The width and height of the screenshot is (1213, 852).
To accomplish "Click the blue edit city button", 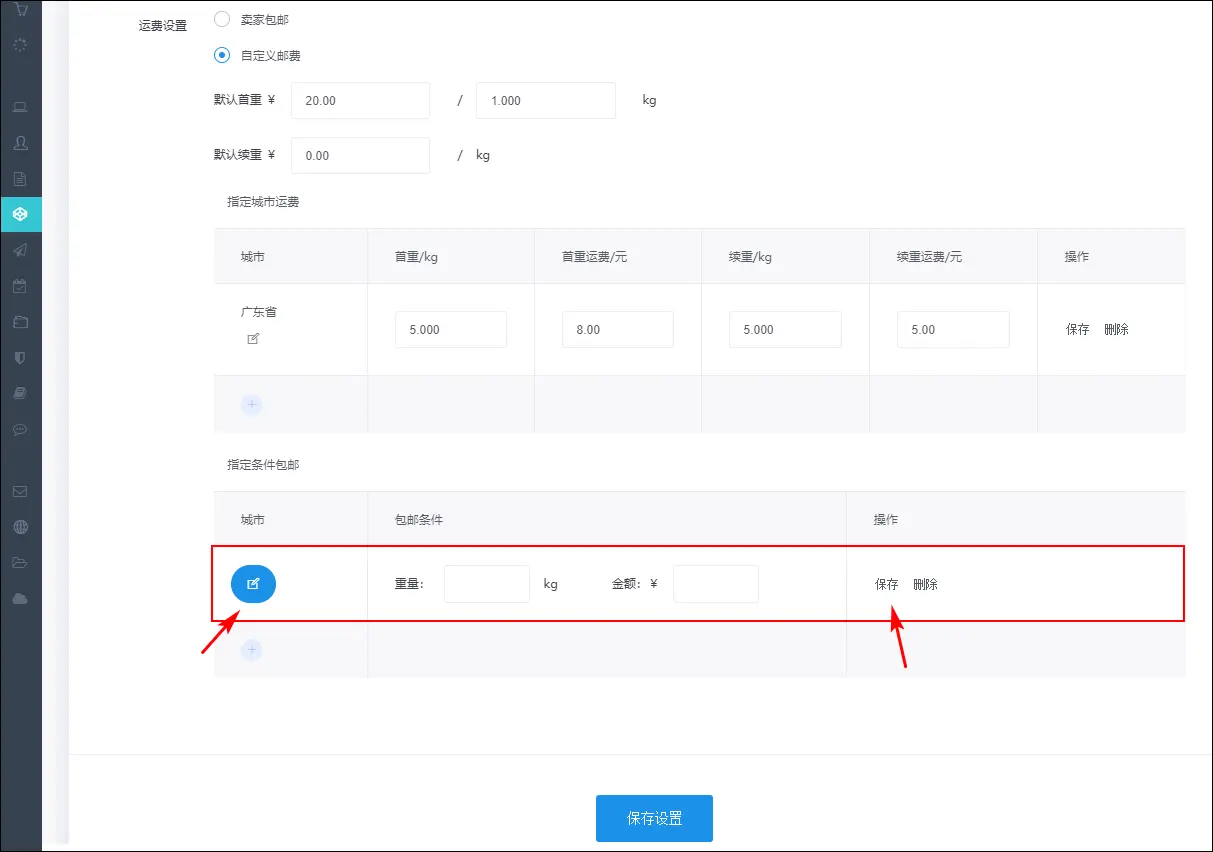I will coord(253,584).
